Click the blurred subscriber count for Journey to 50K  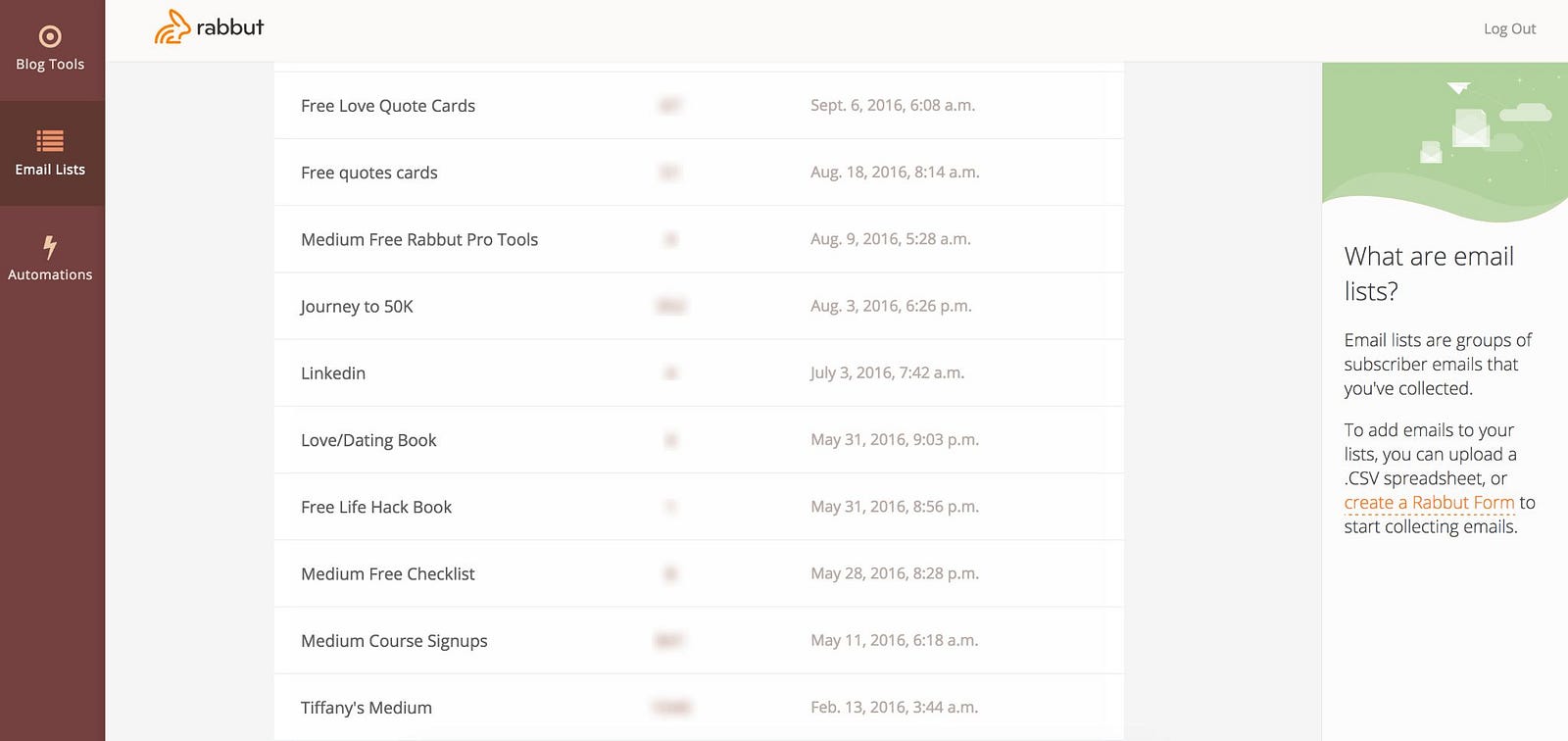click(671, 307)
